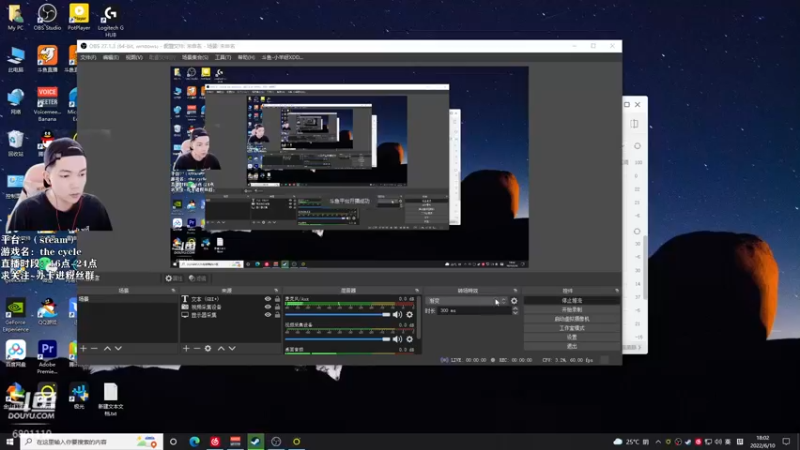
Task: Open the transition properties gear icon
Action: (514, 301)
